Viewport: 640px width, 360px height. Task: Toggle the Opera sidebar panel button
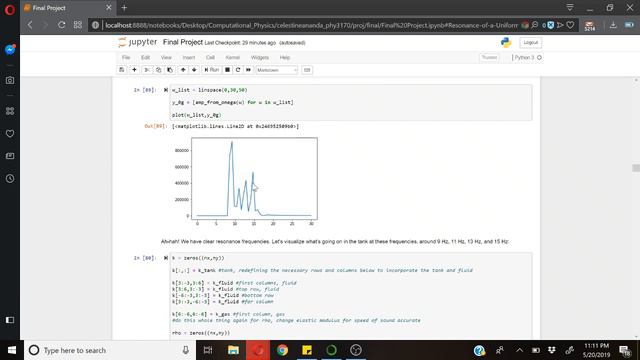10,320
